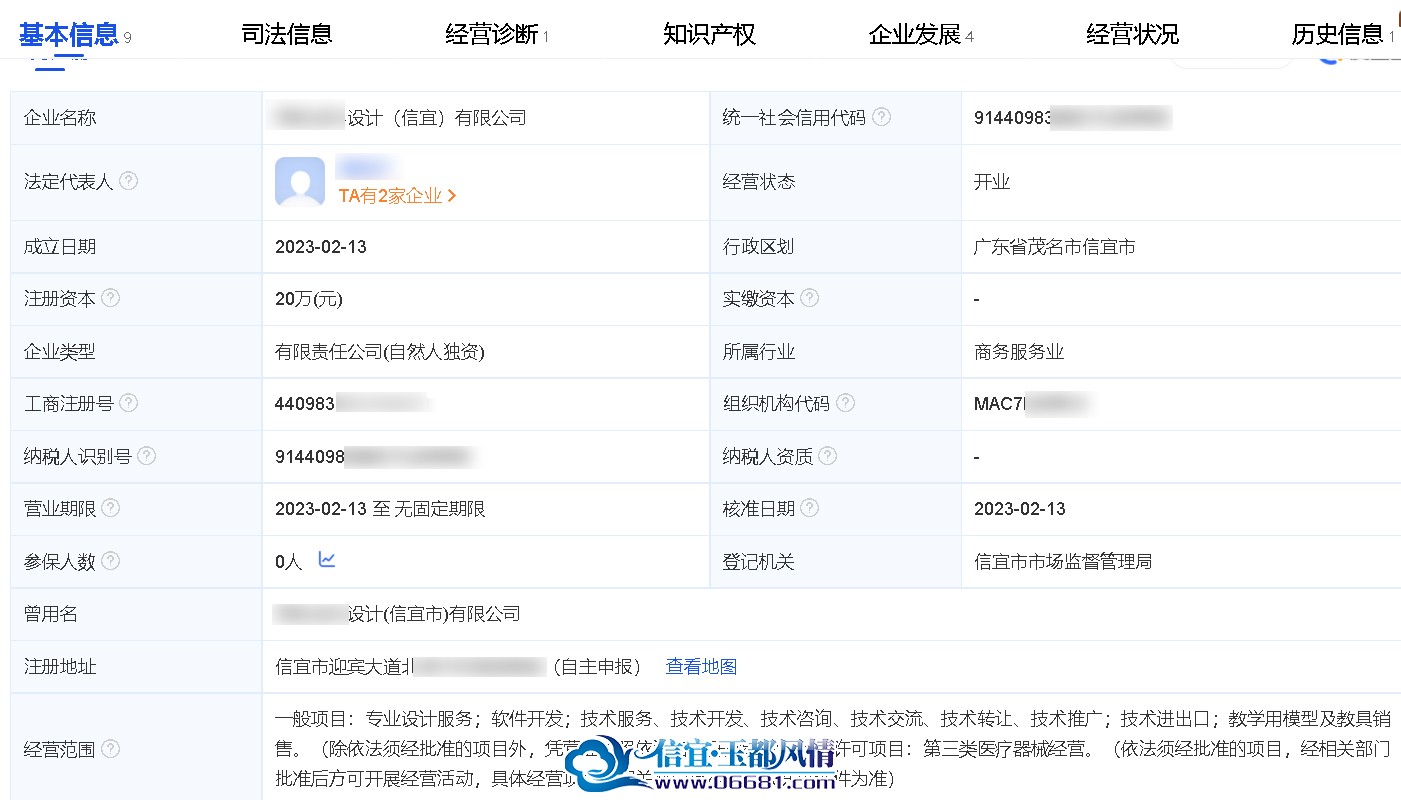Screen dimensions: 1401x800
Task: Click help icon next to 工商注册号
Action: pos(128,403)
